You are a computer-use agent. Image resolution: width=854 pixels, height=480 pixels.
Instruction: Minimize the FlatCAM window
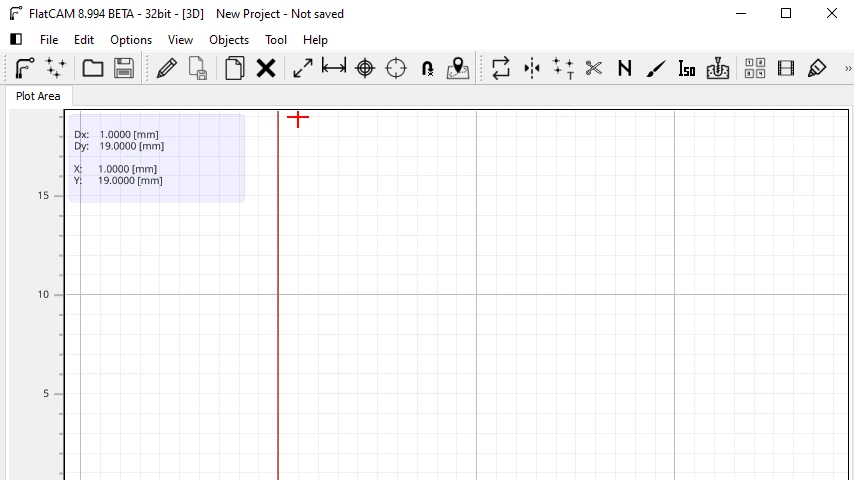pyautogui.click(x=741, y=13)
